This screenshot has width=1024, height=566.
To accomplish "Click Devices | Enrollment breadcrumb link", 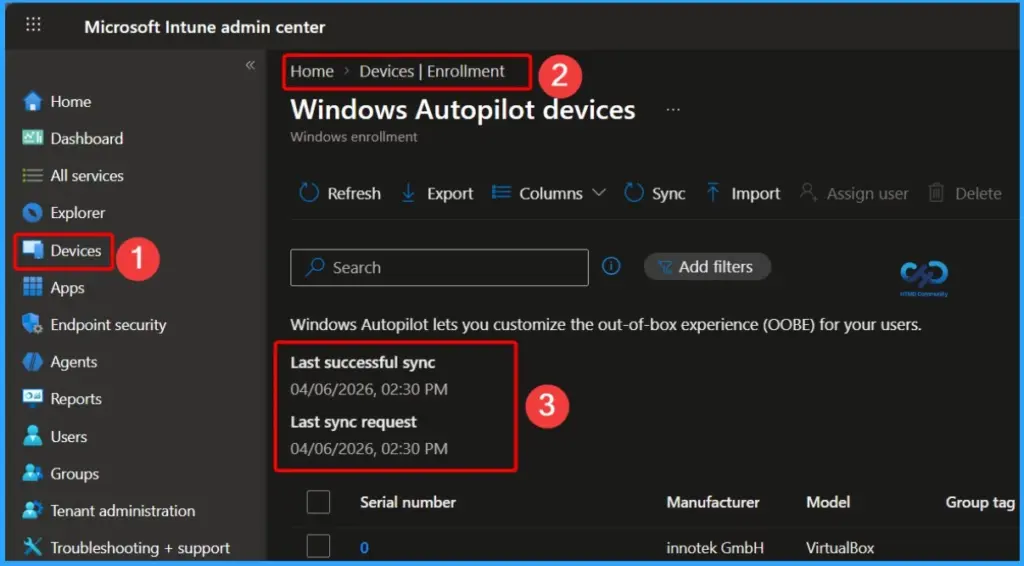I will pos(432,71).
